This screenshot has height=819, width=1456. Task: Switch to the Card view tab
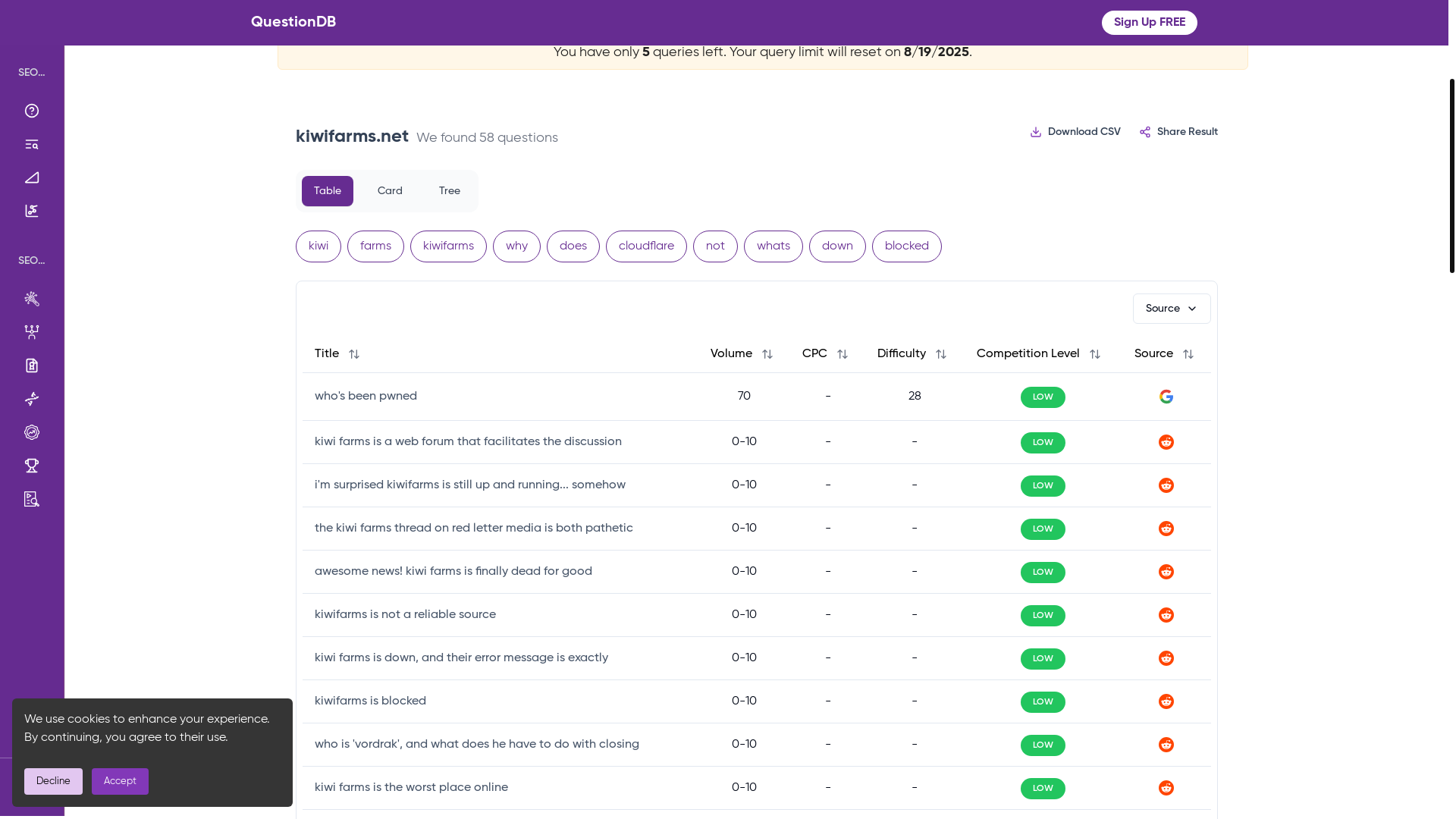pyautogui.click(x=390, y=191)
